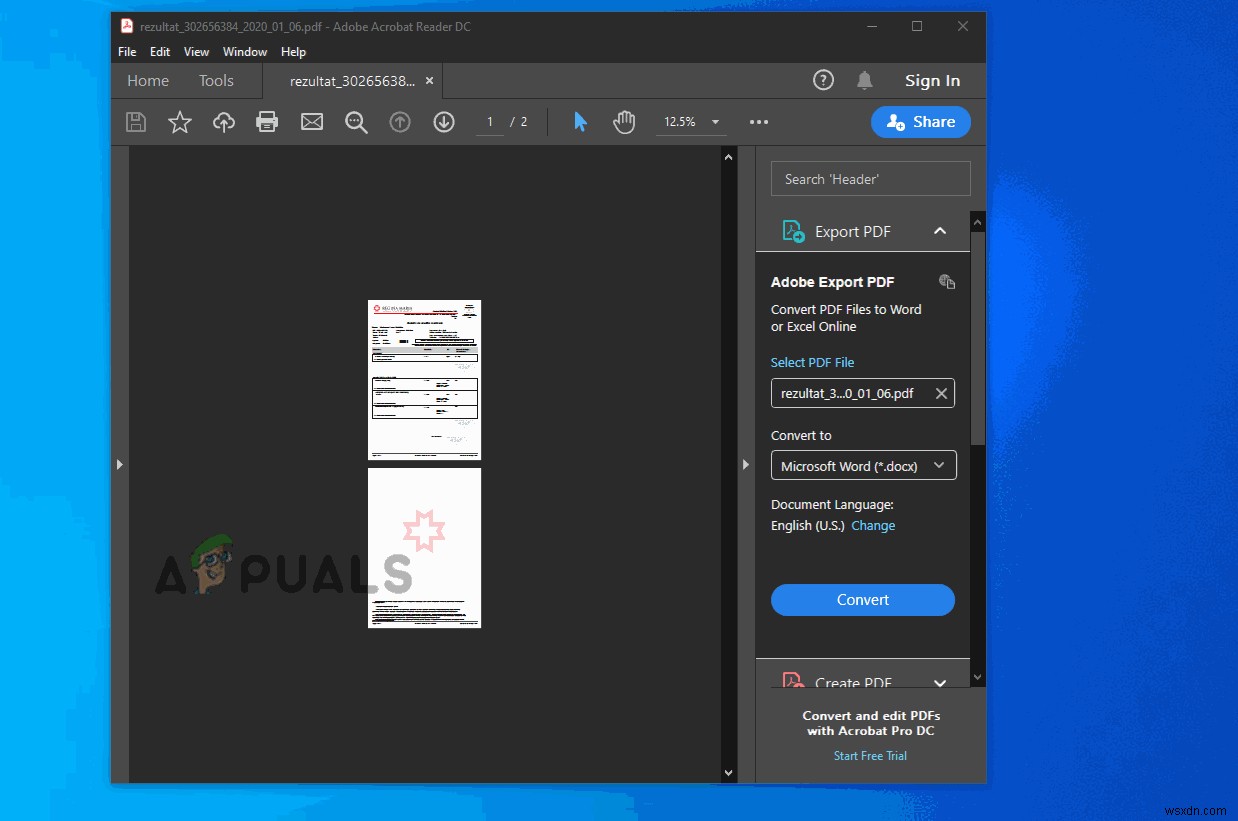Show the left navigation pane
This screenshot has height=821, width=1238.
tap(120, 463)
